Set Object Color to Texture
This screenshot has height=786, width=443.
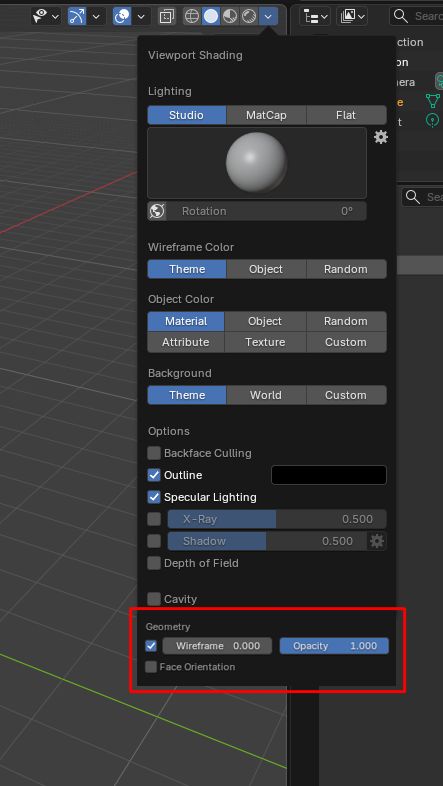tap(265, 342)
